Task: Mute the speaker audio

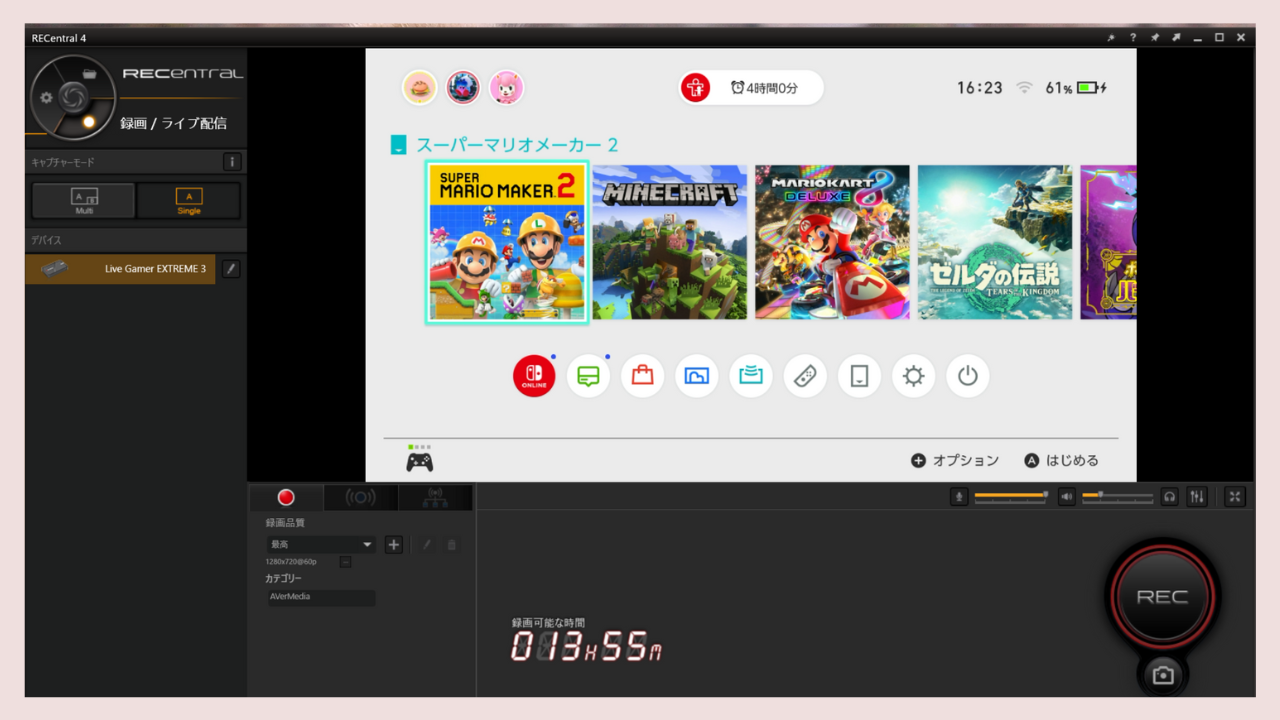Action: pyautogui.click(x=1067, y=496)
